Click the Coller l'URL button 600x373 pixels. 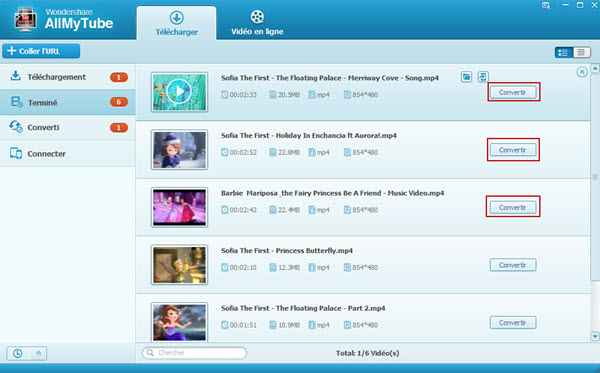pyautogui.click(x=41, y=51)
